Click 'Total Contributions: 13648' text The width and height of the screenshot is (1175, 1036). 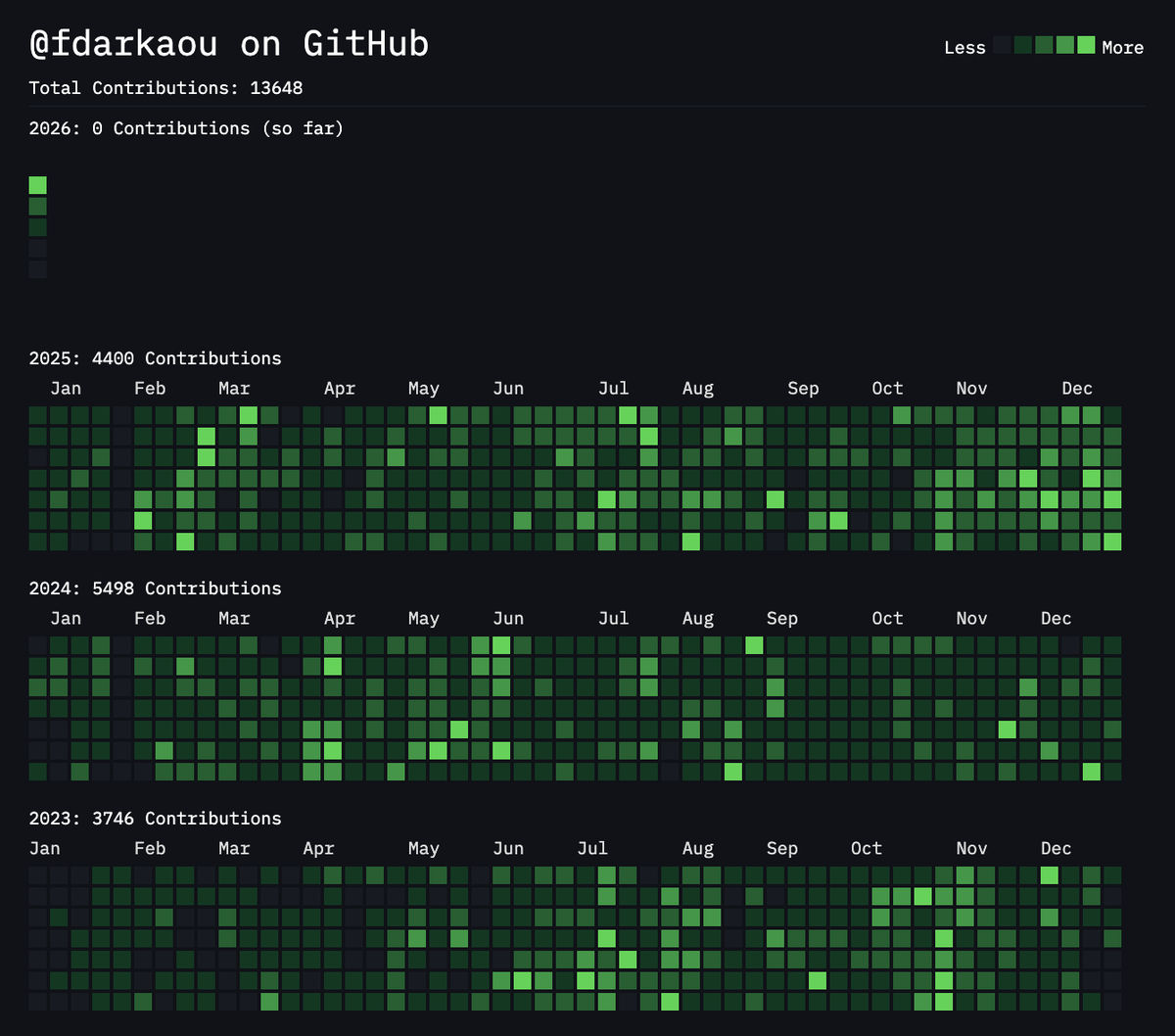166,88
